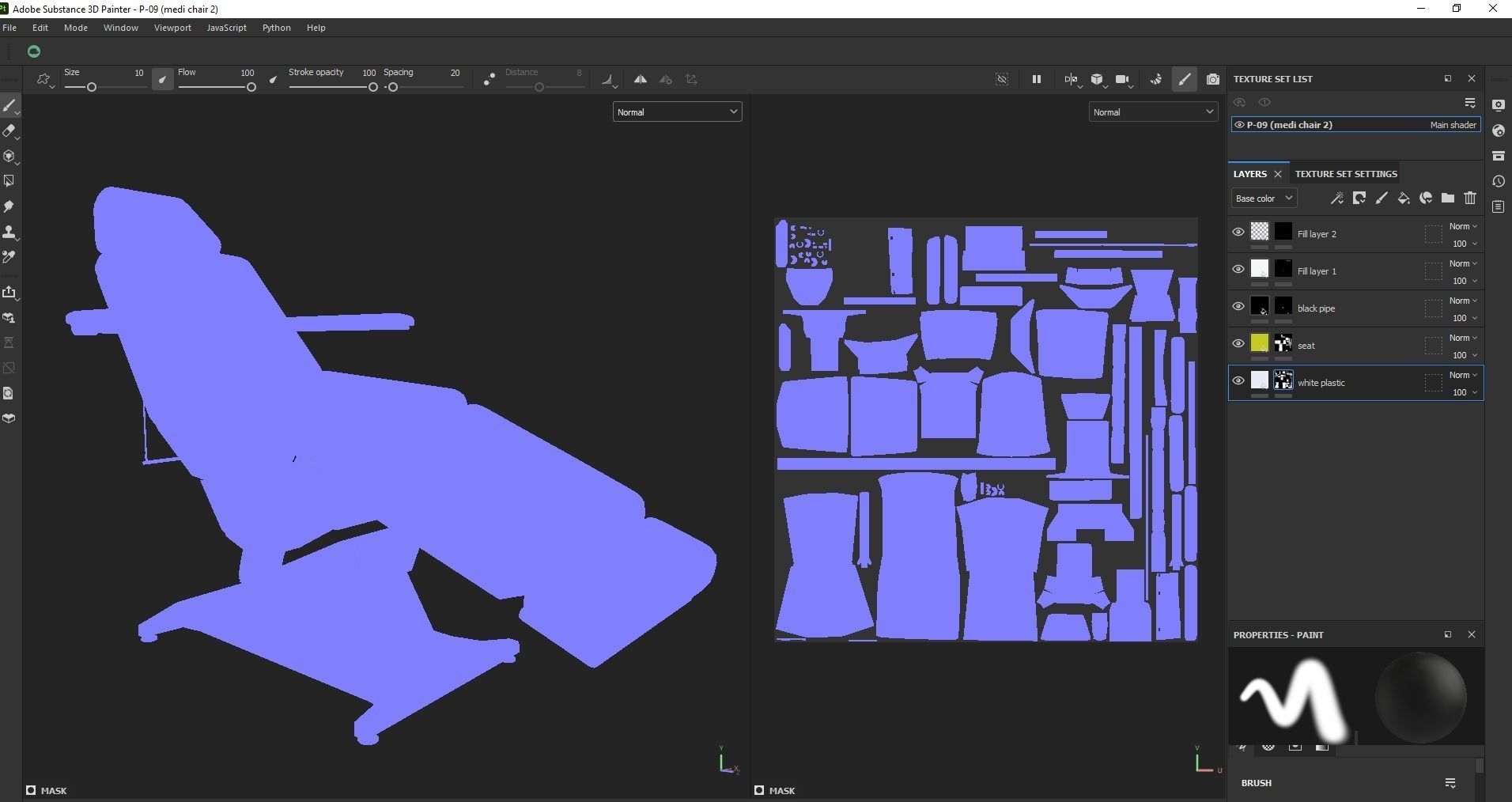Change blend mode of seat layer
The width and height of the screenshot is (1512, 802).
coord(1463,339)
